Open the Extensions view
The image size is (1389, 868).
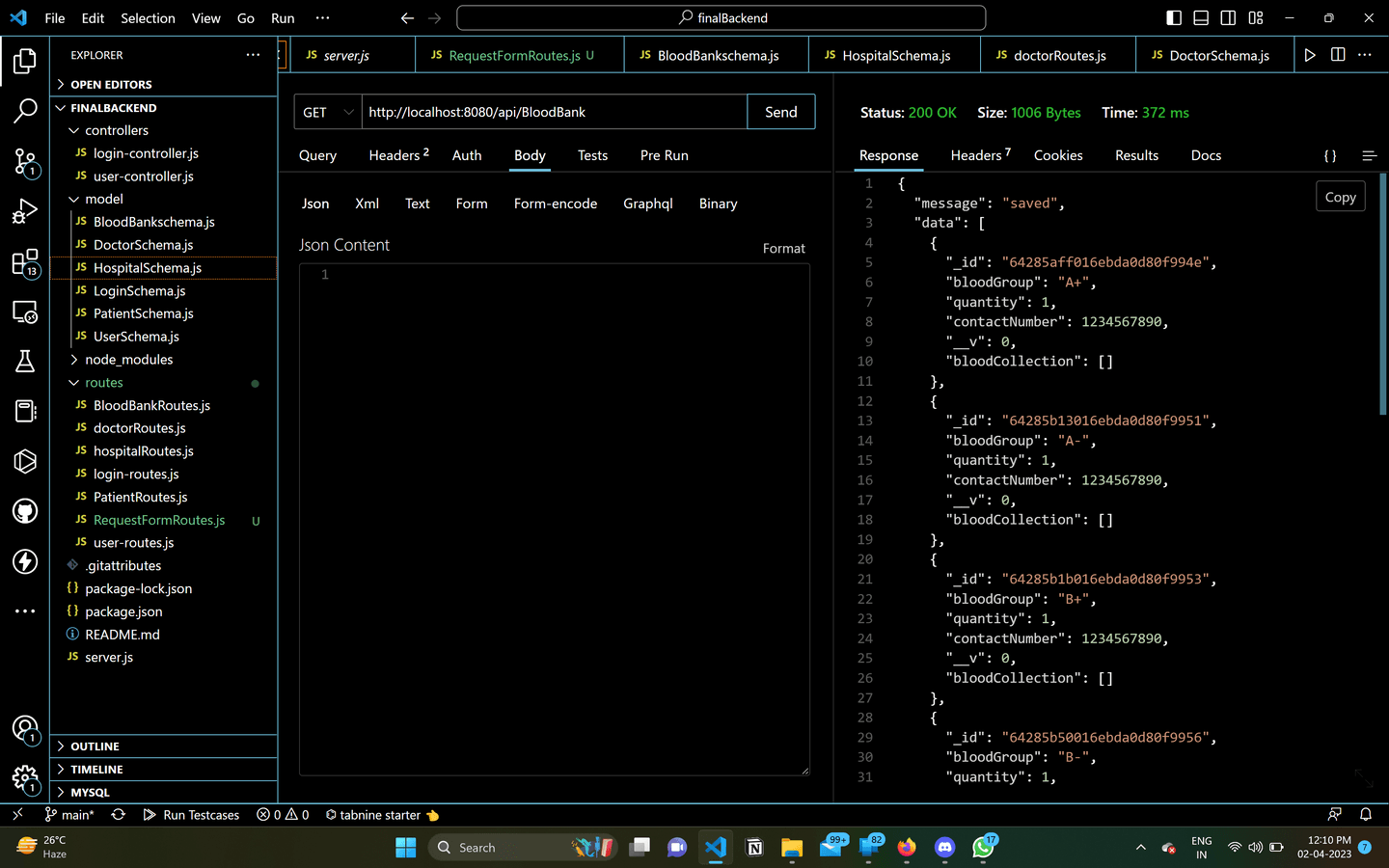coord(25,261)
